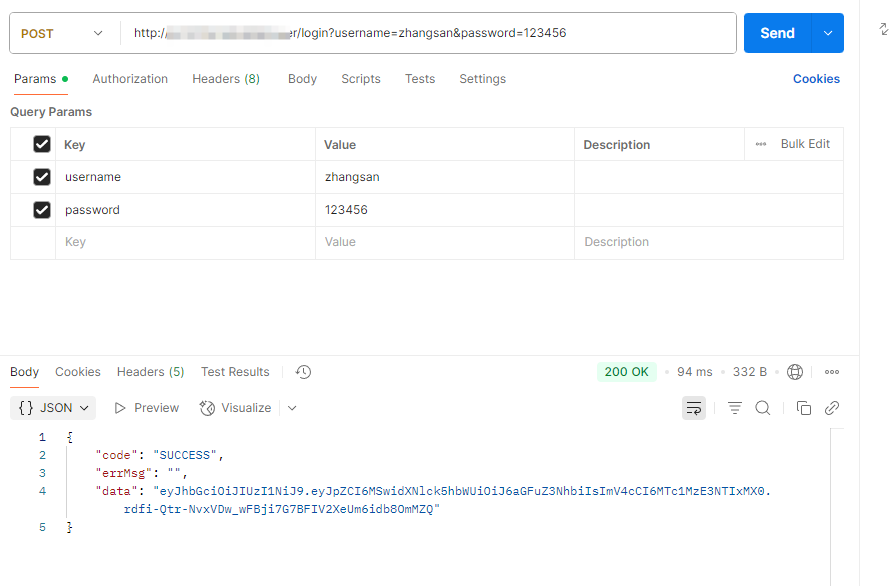Click the response vertical scrollbar
The width and height of the screenshot is (889, 586).
[x=837, y=507]
